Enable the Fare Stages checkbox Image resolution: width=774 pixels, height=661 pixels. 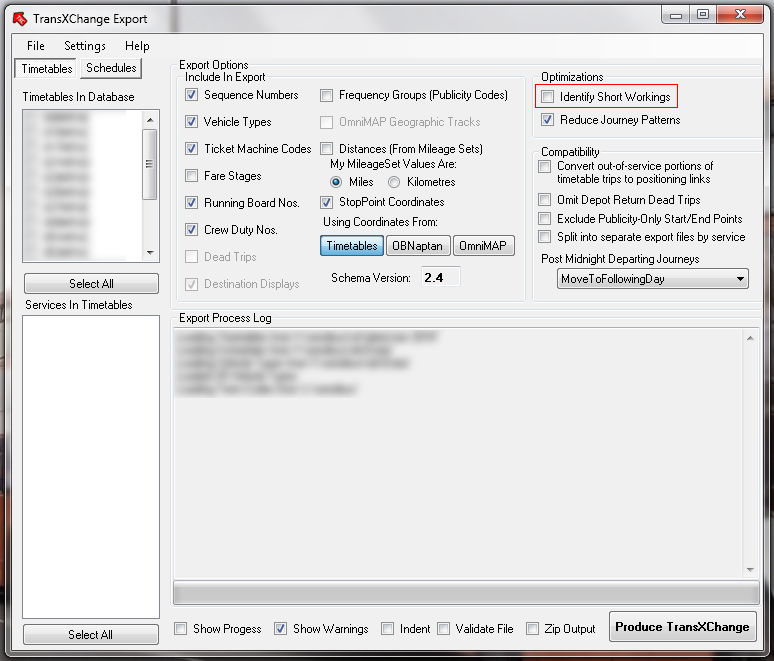point(192,175)
